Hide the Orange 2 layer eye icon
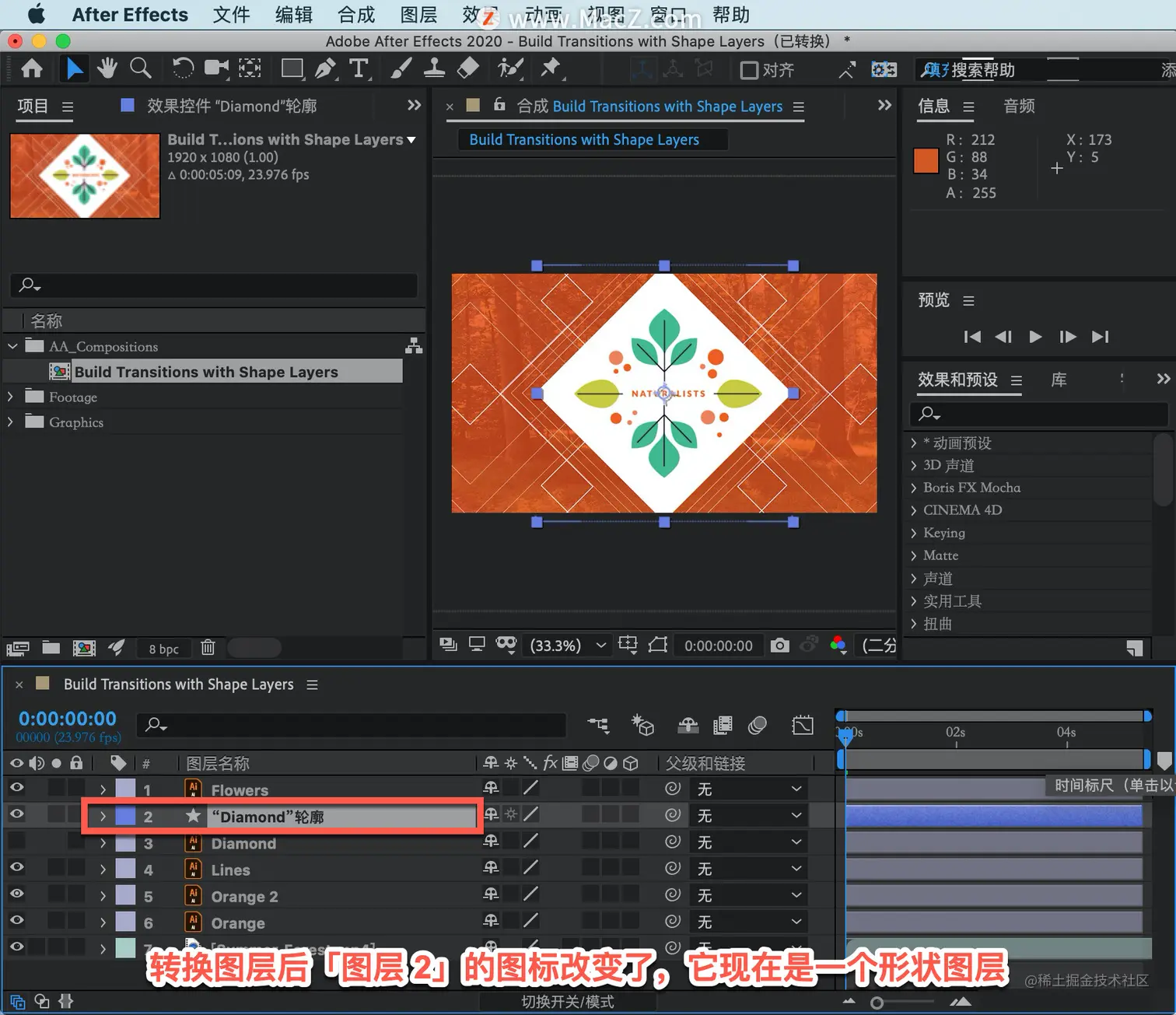 (16, 894)
